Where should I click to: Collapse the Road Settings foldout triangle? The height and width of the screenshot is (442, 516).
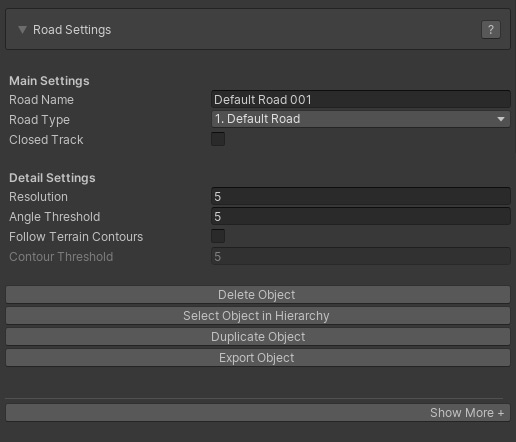coord(22,30)
